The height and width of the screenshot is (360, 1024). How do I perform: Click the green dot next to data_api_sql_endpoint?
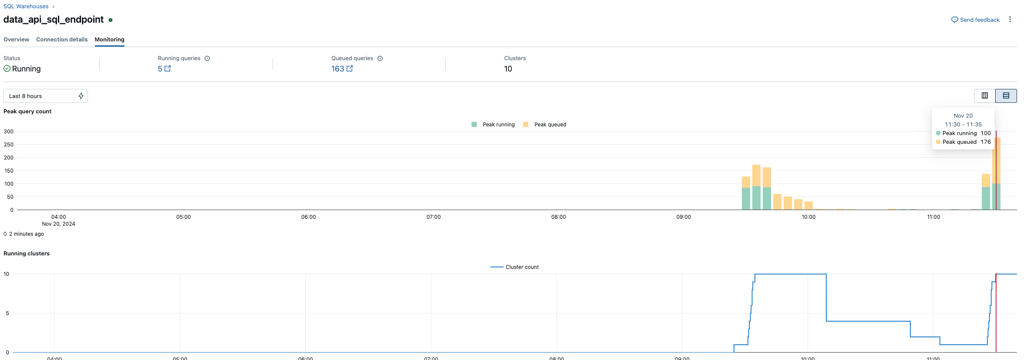point(110,20)
